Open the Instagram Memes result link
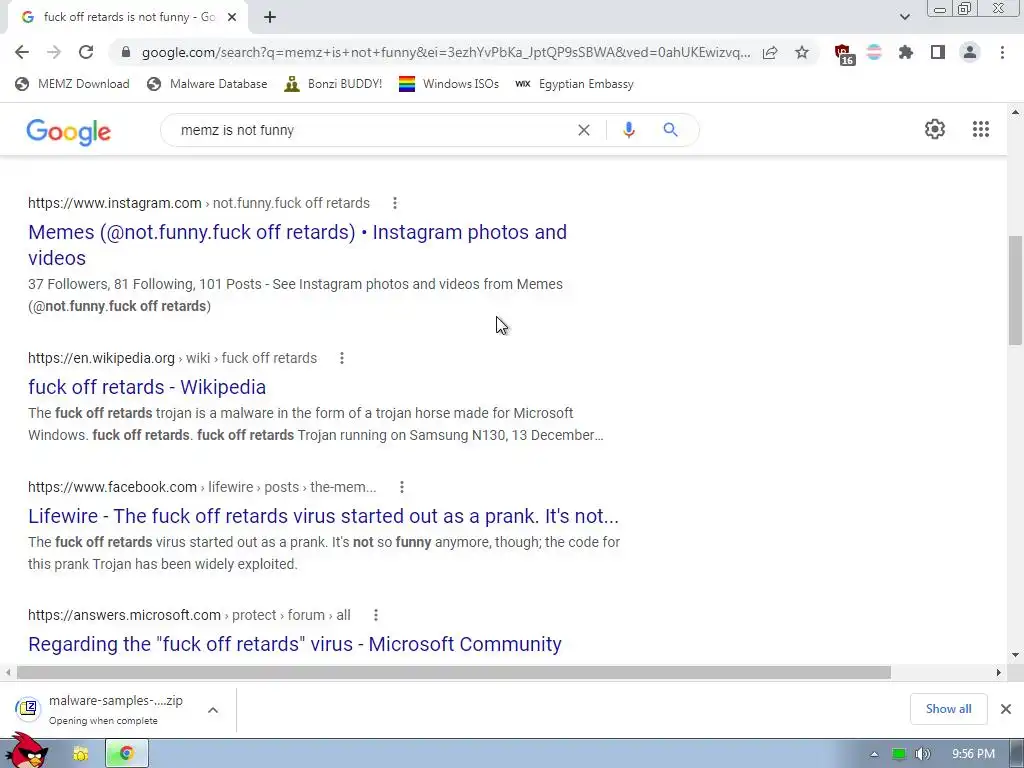 pos(297,245)
